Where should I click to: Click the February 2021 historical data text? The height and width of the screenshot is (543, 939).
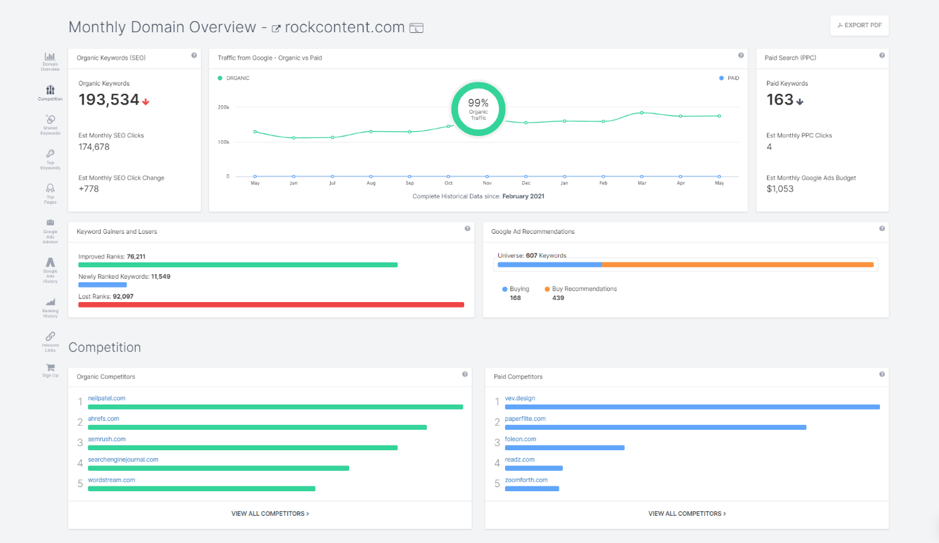(x=523, y=196)
